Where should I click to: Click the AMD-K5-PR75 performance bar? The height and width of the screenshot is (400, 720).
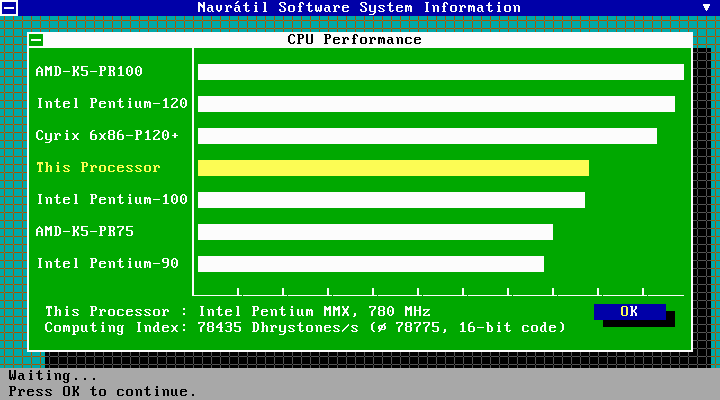click(375, 232)
